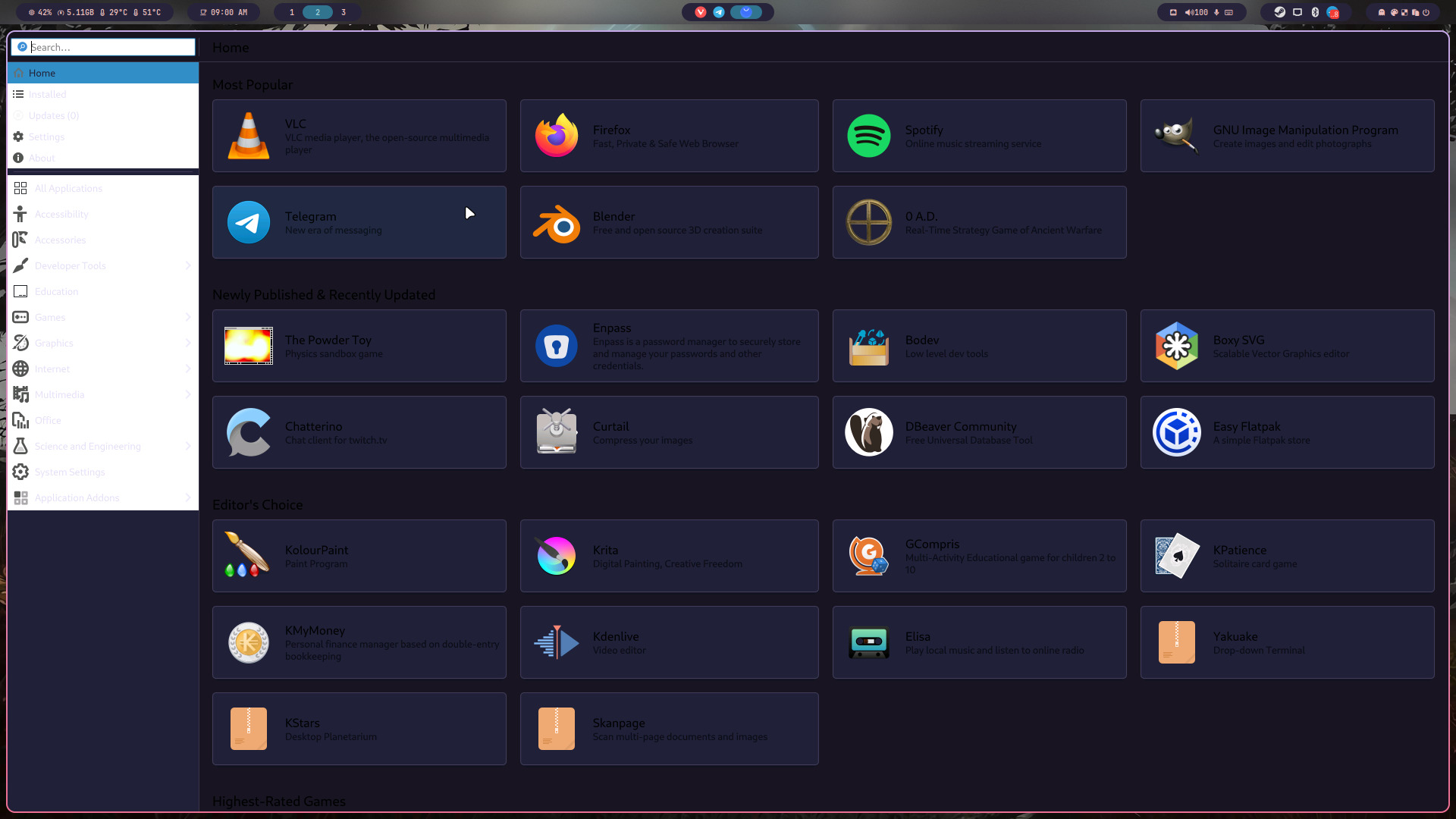Viewport: 1456px width, 819px height.
Task: Click the Blender logo icon
Action: point(556,223)
